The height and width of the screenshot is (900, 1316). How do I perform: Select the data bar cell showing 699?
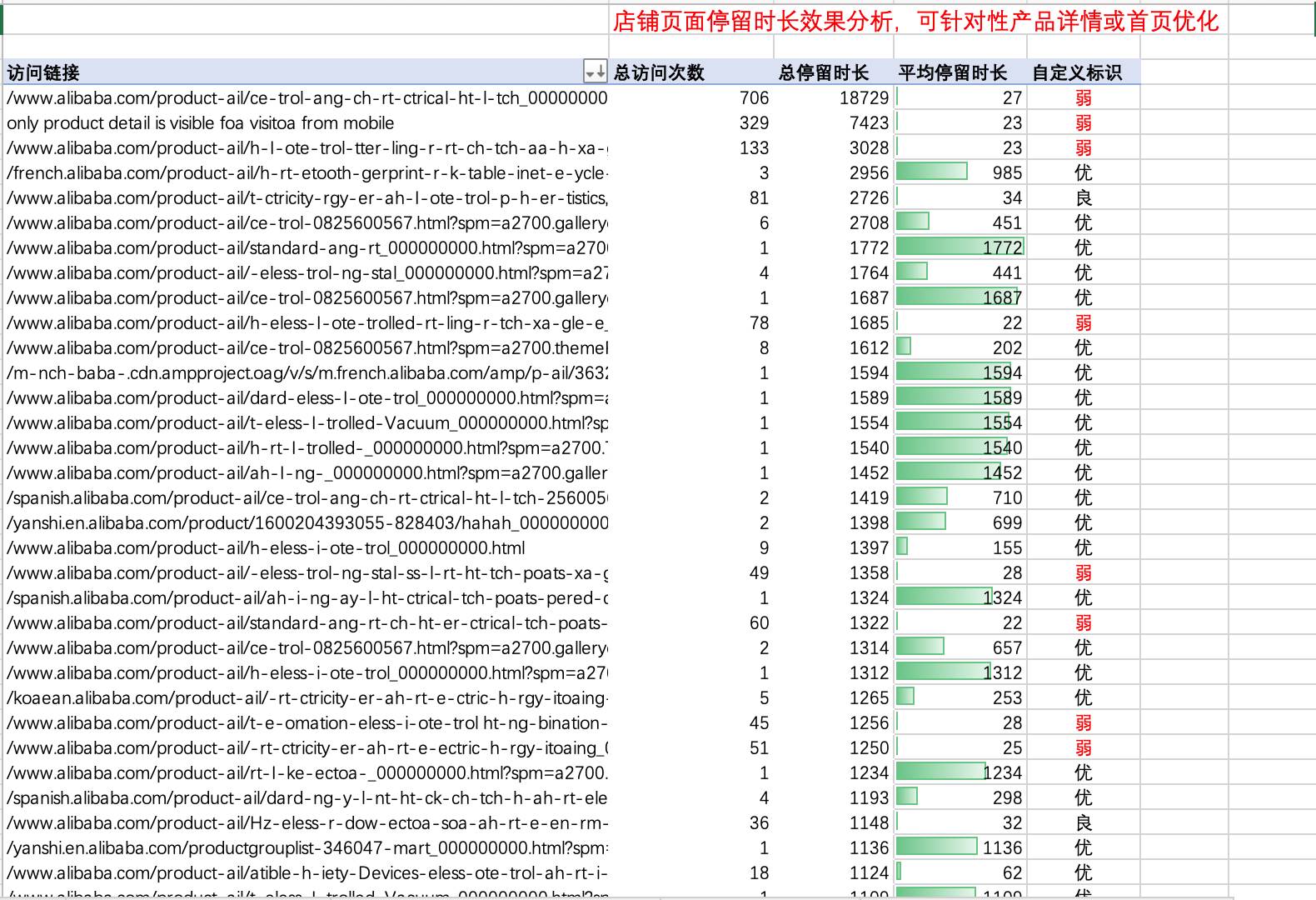(960, 522)
